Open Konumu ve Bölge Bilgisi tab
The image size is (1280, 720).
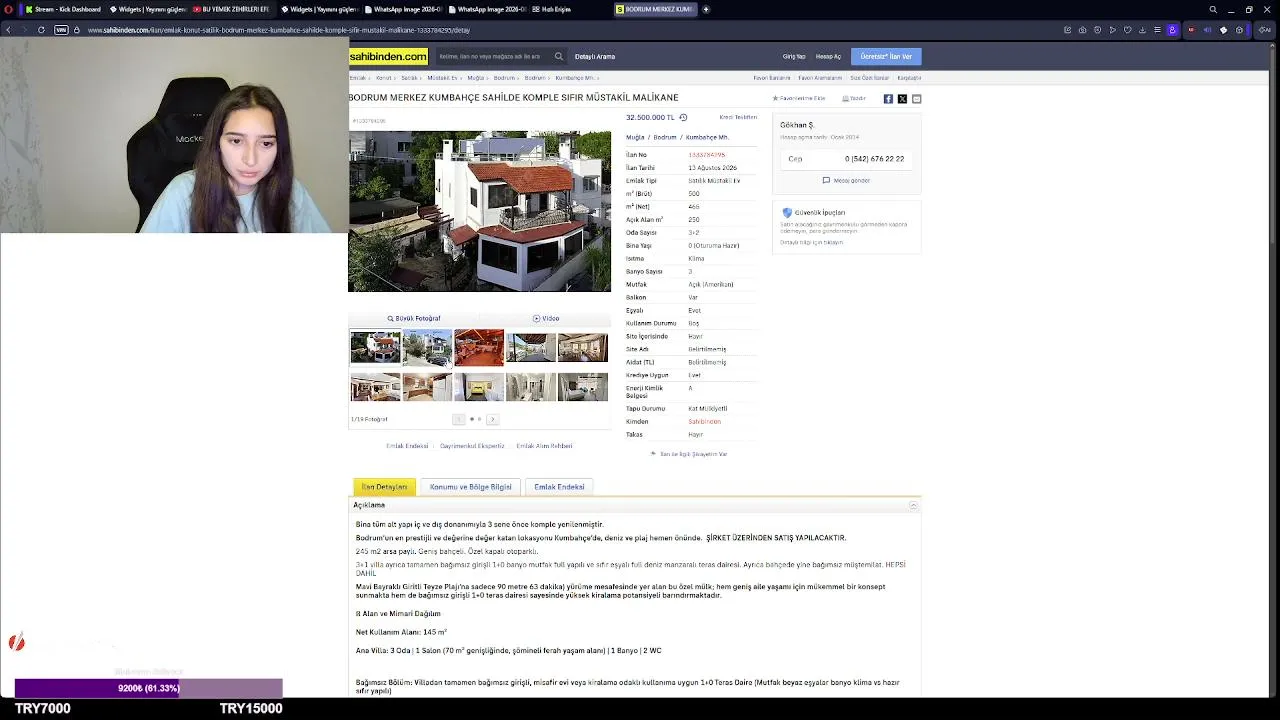(470, 487)
